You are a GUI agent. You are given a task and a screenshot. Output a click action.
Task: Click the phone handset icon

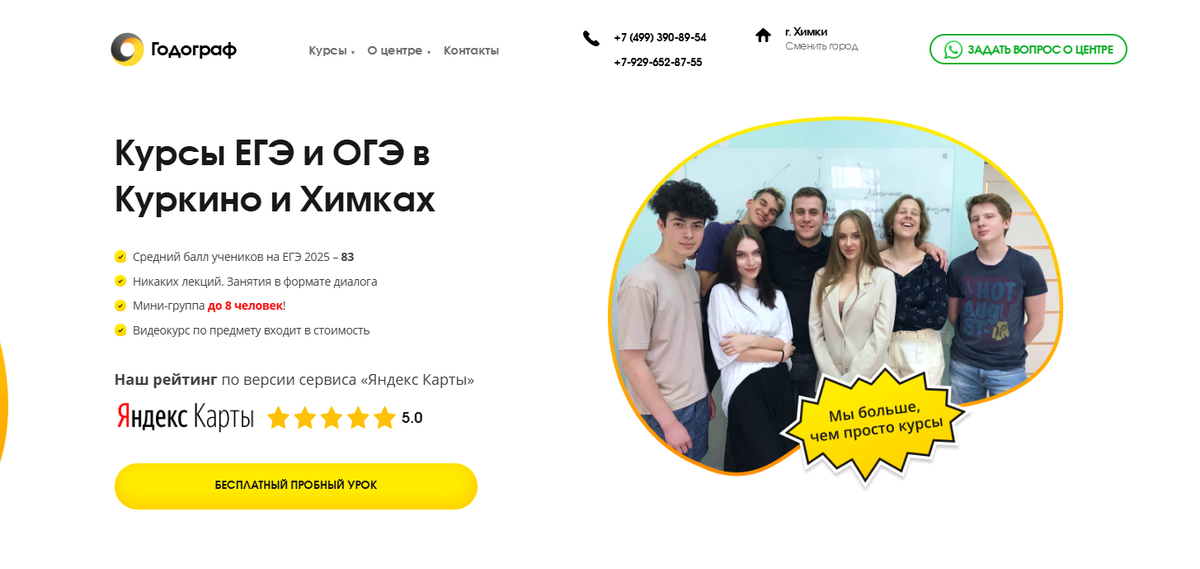click(591, 38)
